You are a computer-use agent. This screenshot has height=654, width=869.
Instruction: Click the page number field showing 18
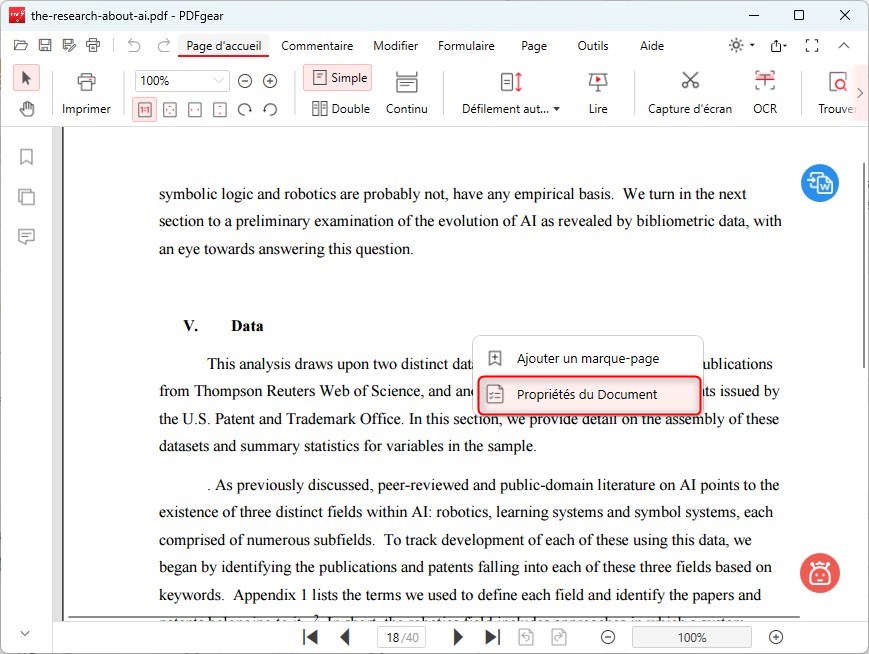tap(402, 637)
